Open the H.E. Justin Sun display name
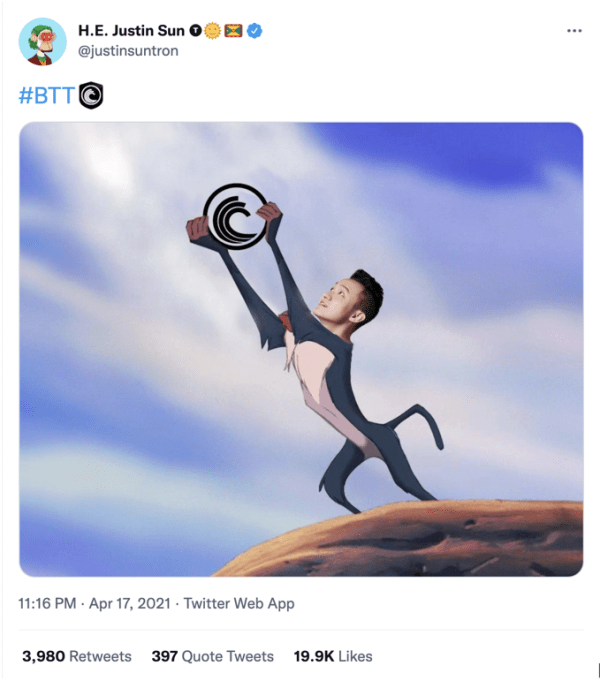This screenshot has height=681, width=600. click(x=130, y=32)
